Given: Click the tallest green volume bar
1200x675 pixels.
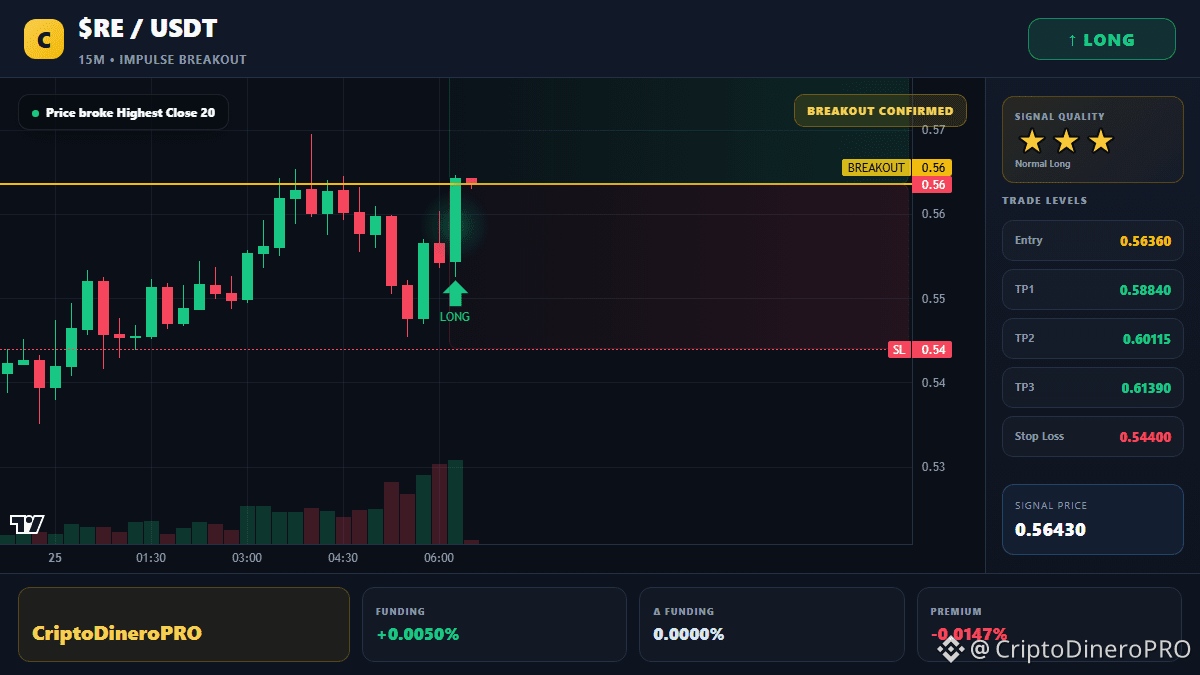Looking at the screenshot, I should tap(456, 502).
